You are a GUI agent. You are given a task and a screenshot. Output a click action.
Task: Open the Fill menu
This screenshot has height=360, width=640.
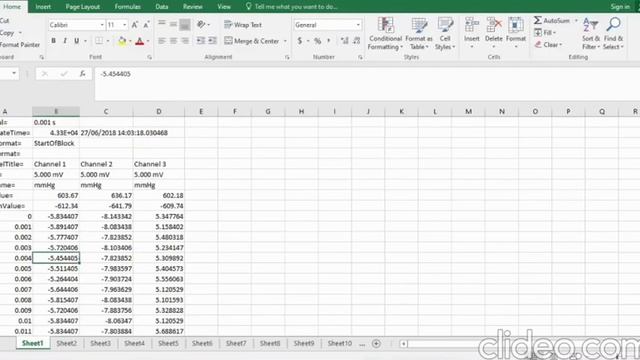pos(545,33)
